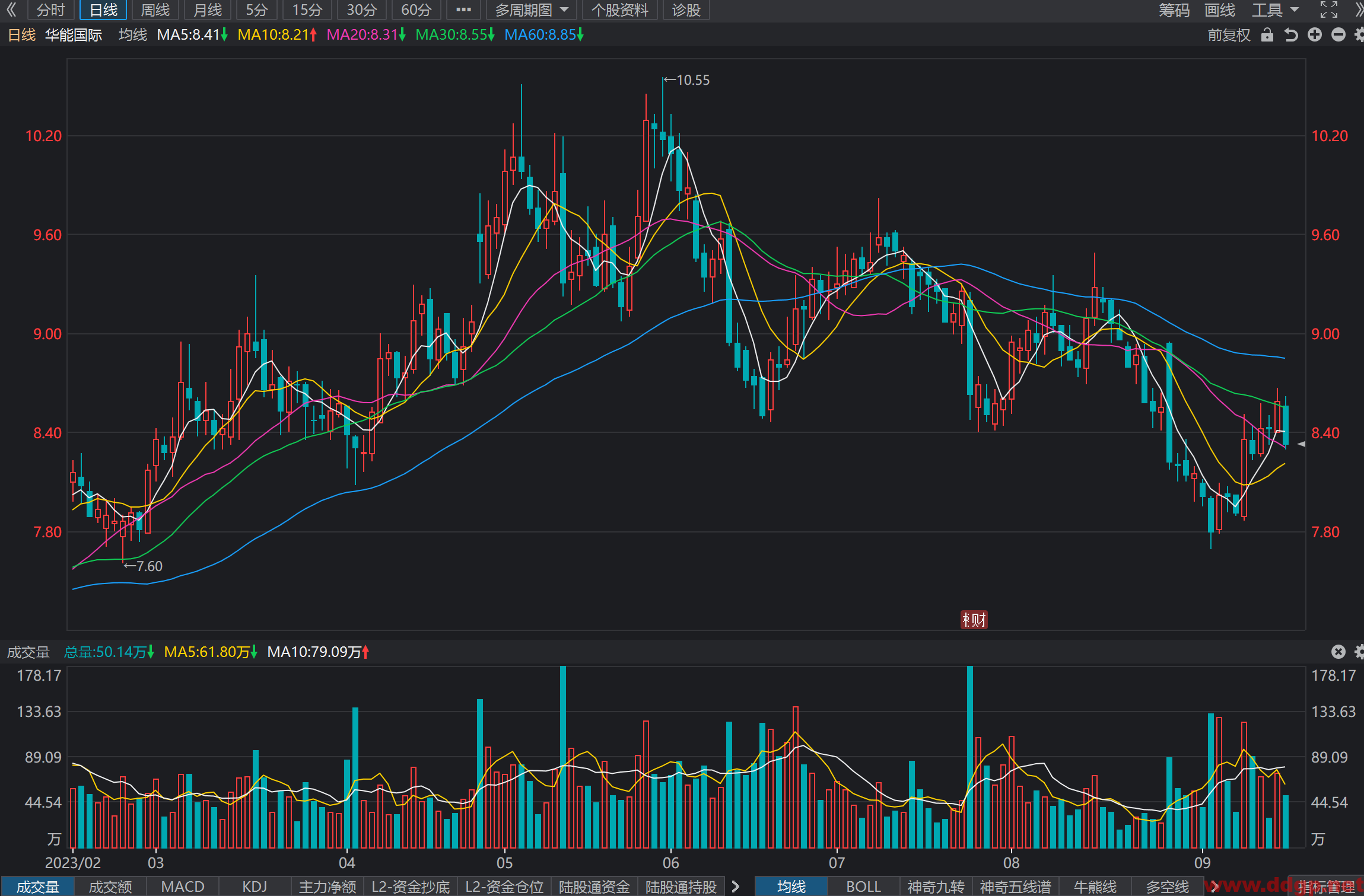Activate the 画线 drawing tools
This screenshot has width=1364, height=896.
point(1220,10)
